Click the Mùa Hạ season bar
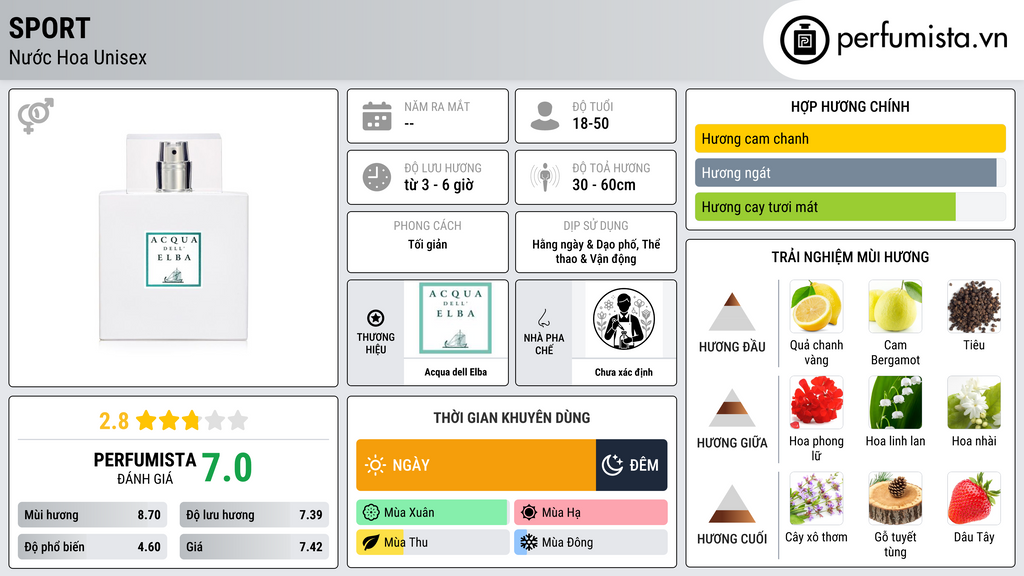 click(591, 513)
